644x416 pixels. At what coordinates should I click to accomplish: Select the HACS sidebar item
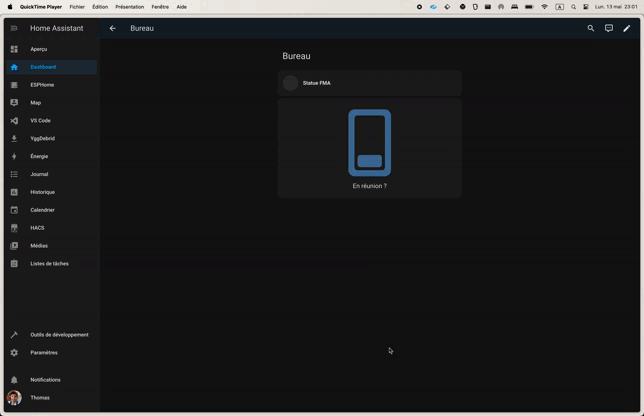51,228
